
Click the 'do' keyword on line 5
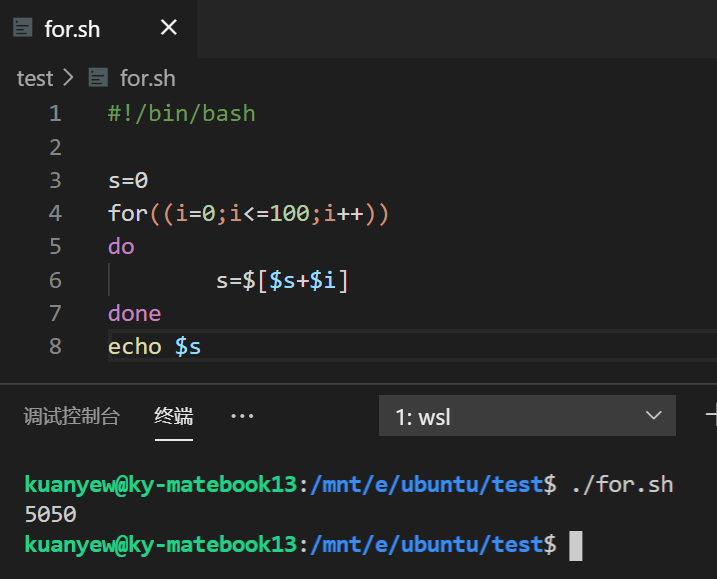pyautogui.click(x=121, y=247)
